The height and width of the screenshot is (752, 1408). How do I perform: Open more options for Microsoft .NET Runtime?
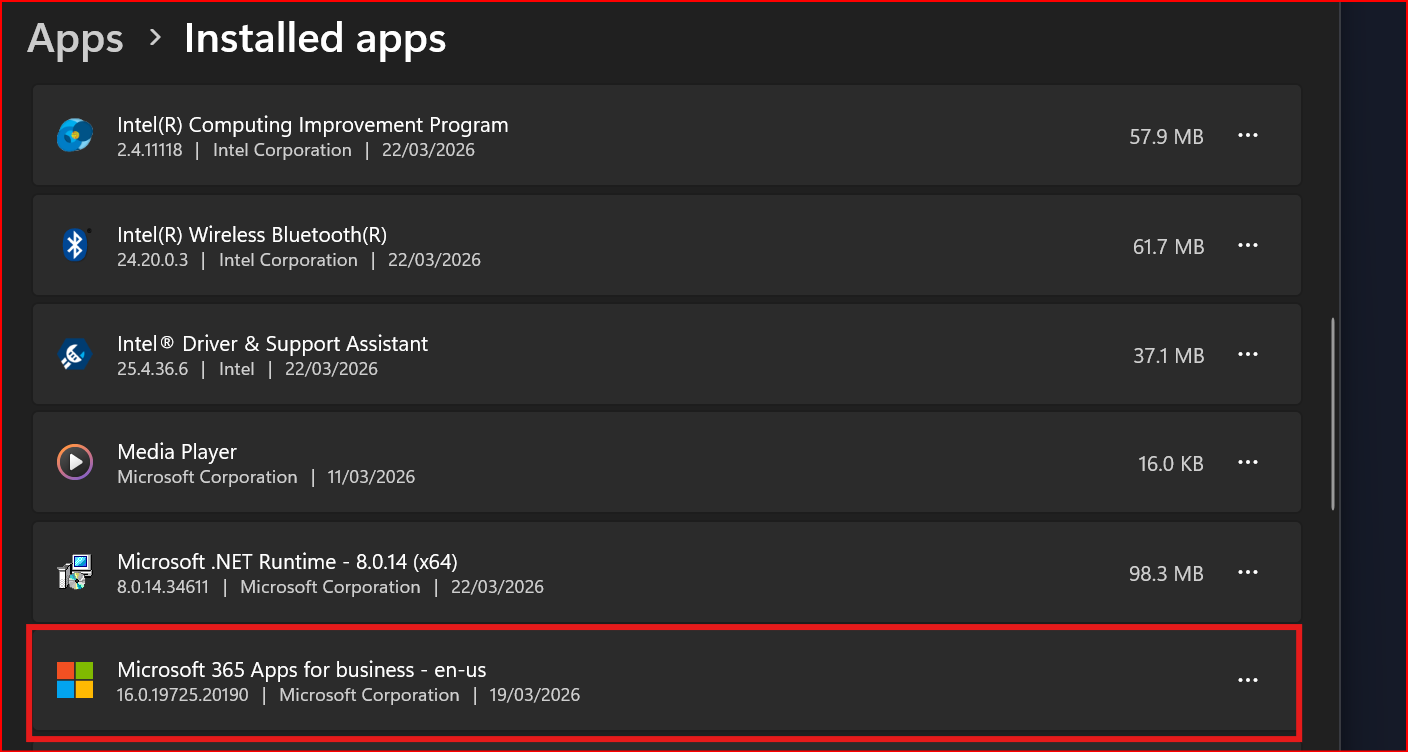tap(1247, 572)
